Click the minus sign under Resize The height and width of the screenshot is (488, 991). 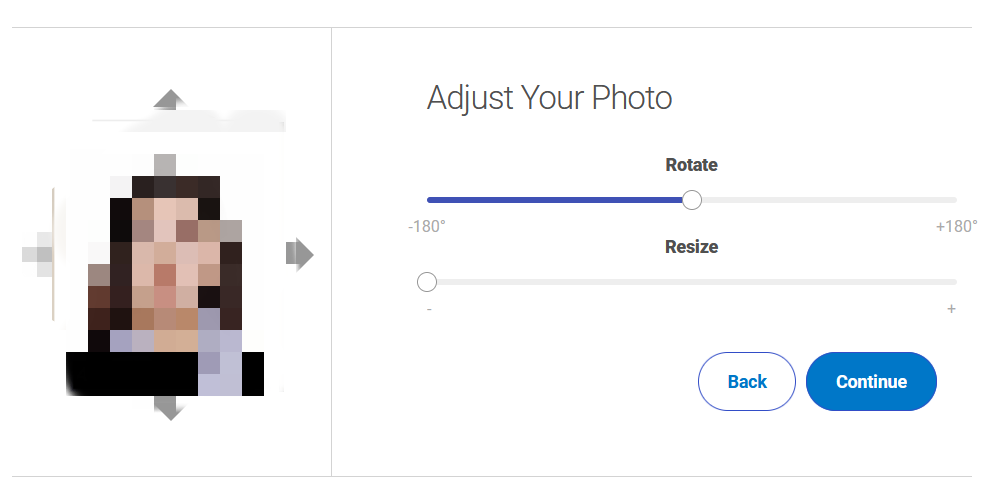click(429, 309)
